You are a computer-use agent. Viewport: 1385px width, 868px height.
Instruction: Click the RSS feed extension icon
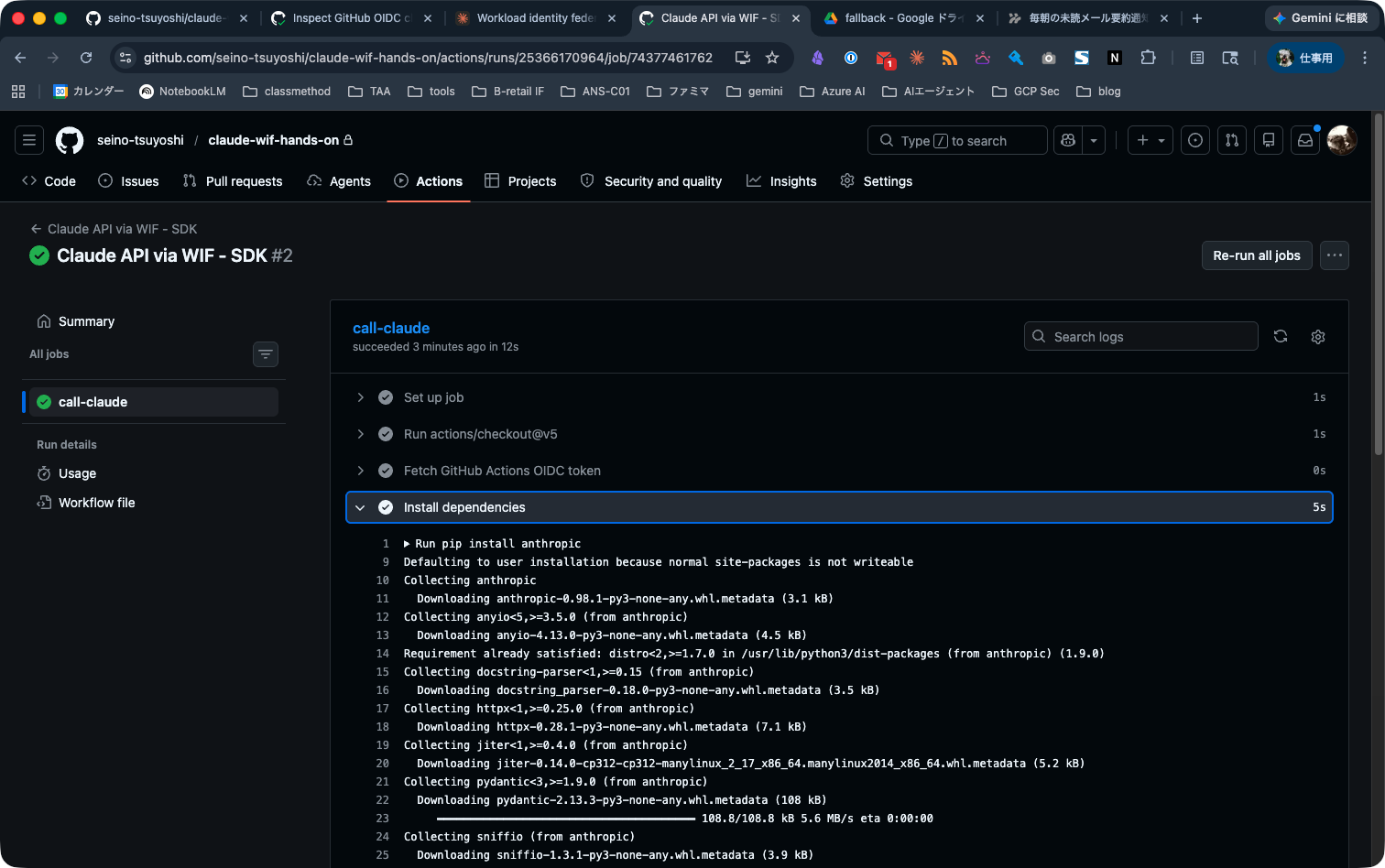click(x=950, y=58)
